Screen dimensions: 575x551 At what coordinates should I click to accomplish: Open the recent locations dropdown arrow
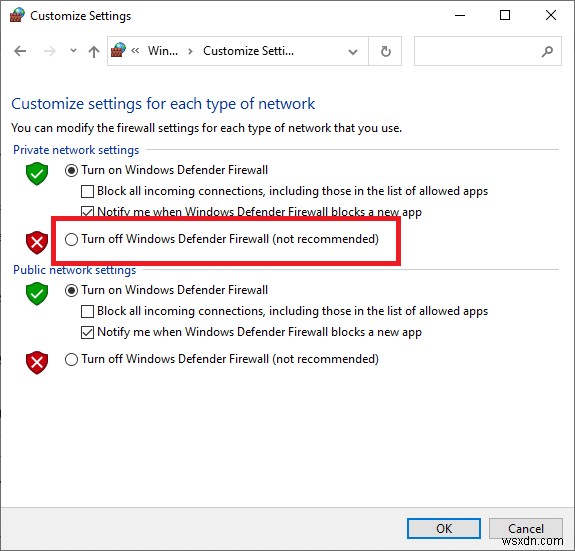73,51
